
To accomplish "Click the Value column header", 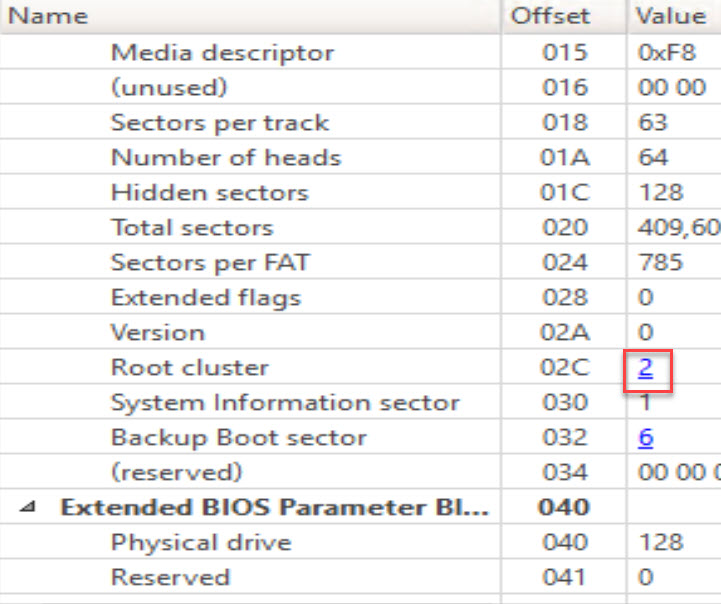I will tap(671, 17).
